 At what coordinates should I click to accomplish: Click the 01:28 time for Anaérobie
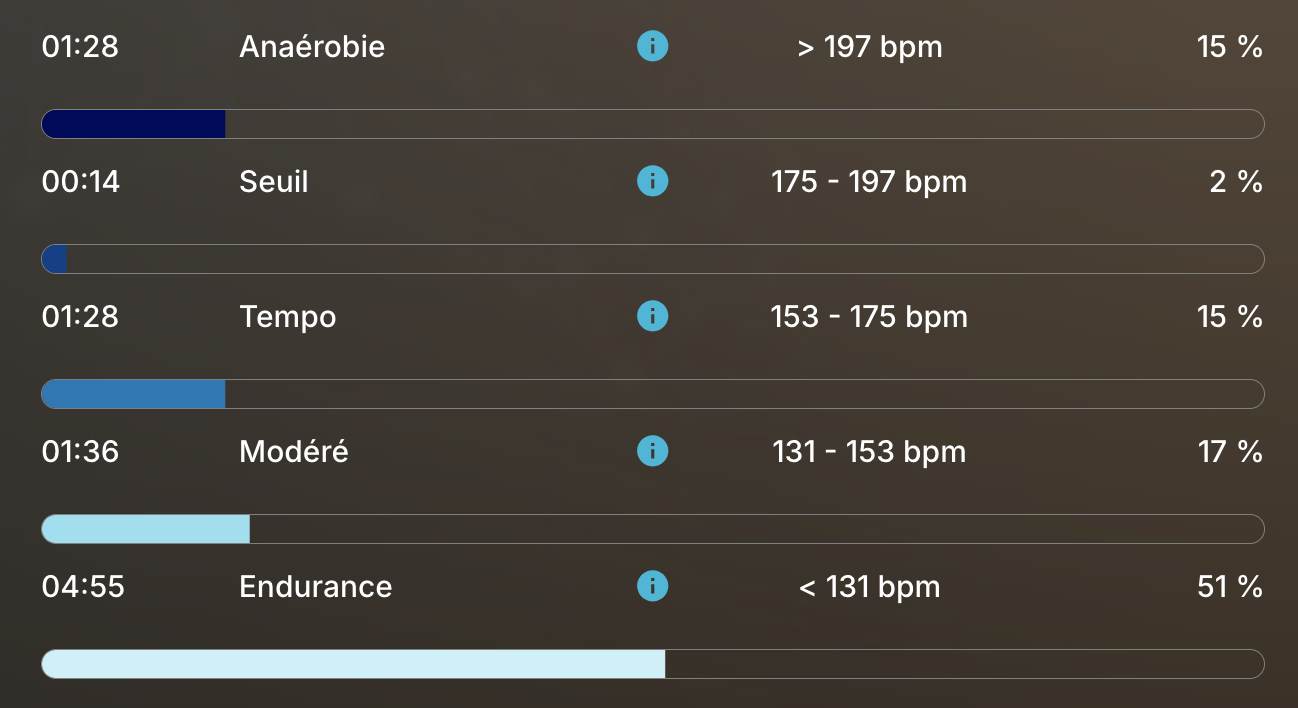80,47
